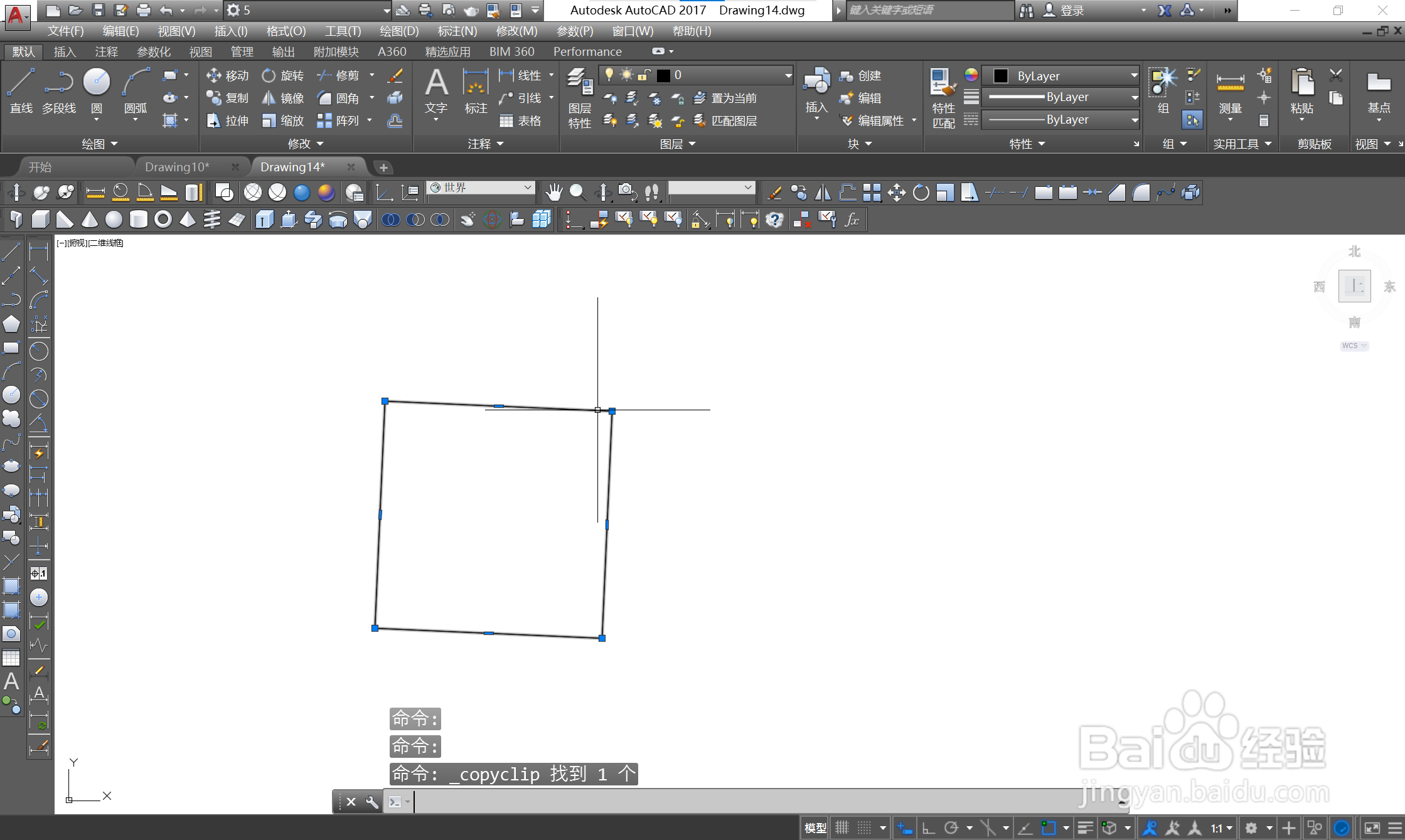Click the 镜像 (Mirror) tool
Image resolution: width=1405 pixels, height=840 pixels.
[283, 98]
